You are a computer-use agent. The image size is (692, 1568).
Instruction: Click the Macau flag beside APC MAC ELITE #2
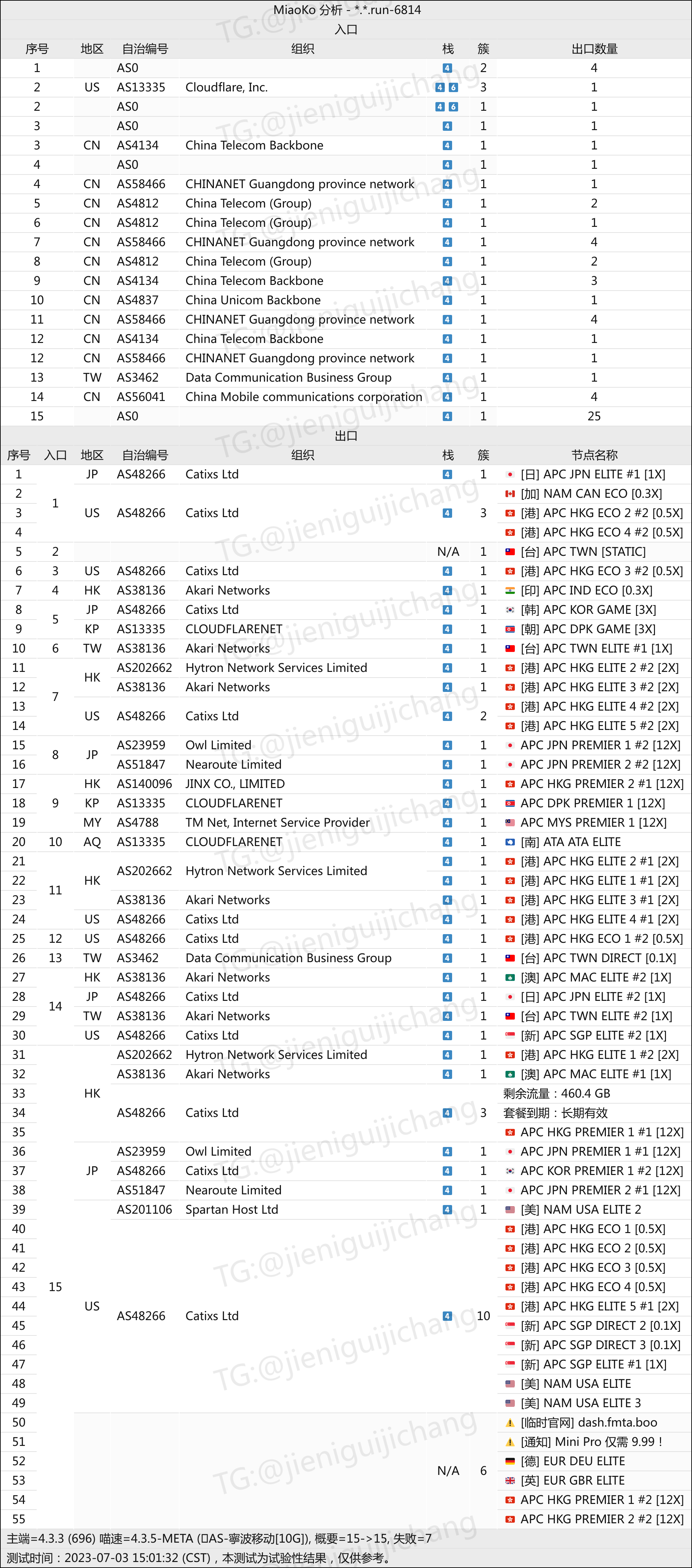pyautogui.click(x=510, y=977)
